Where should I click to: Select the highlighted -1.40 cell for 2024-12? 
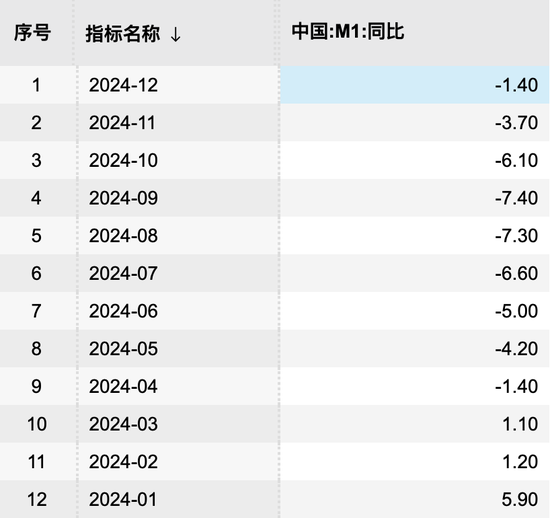(415, 85)
